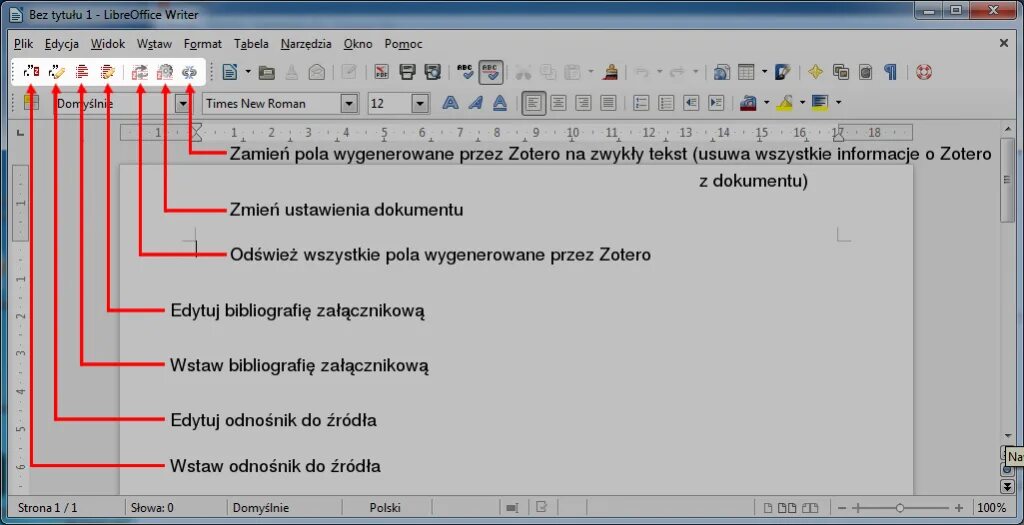
Task: Expand font color dropdown arrow
Action: (x=766, y=103)
